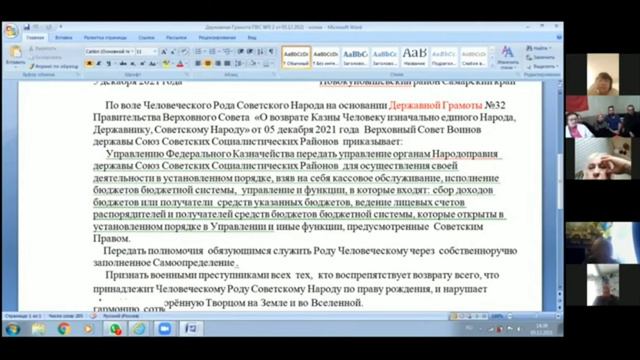Apply numbered list
This screenshot has height=360, width=640.
tap(213, 51)
